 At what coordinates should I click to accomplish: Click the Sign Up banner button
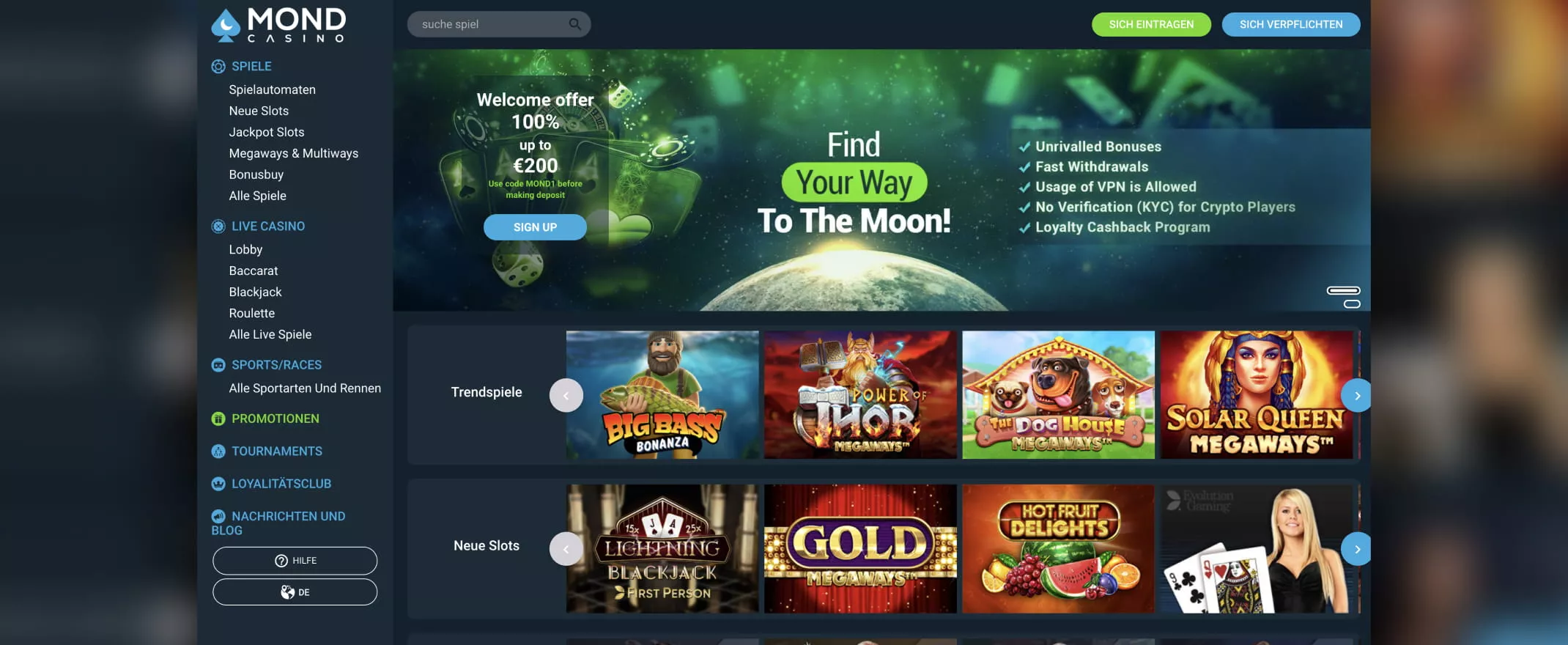point(535,227)
